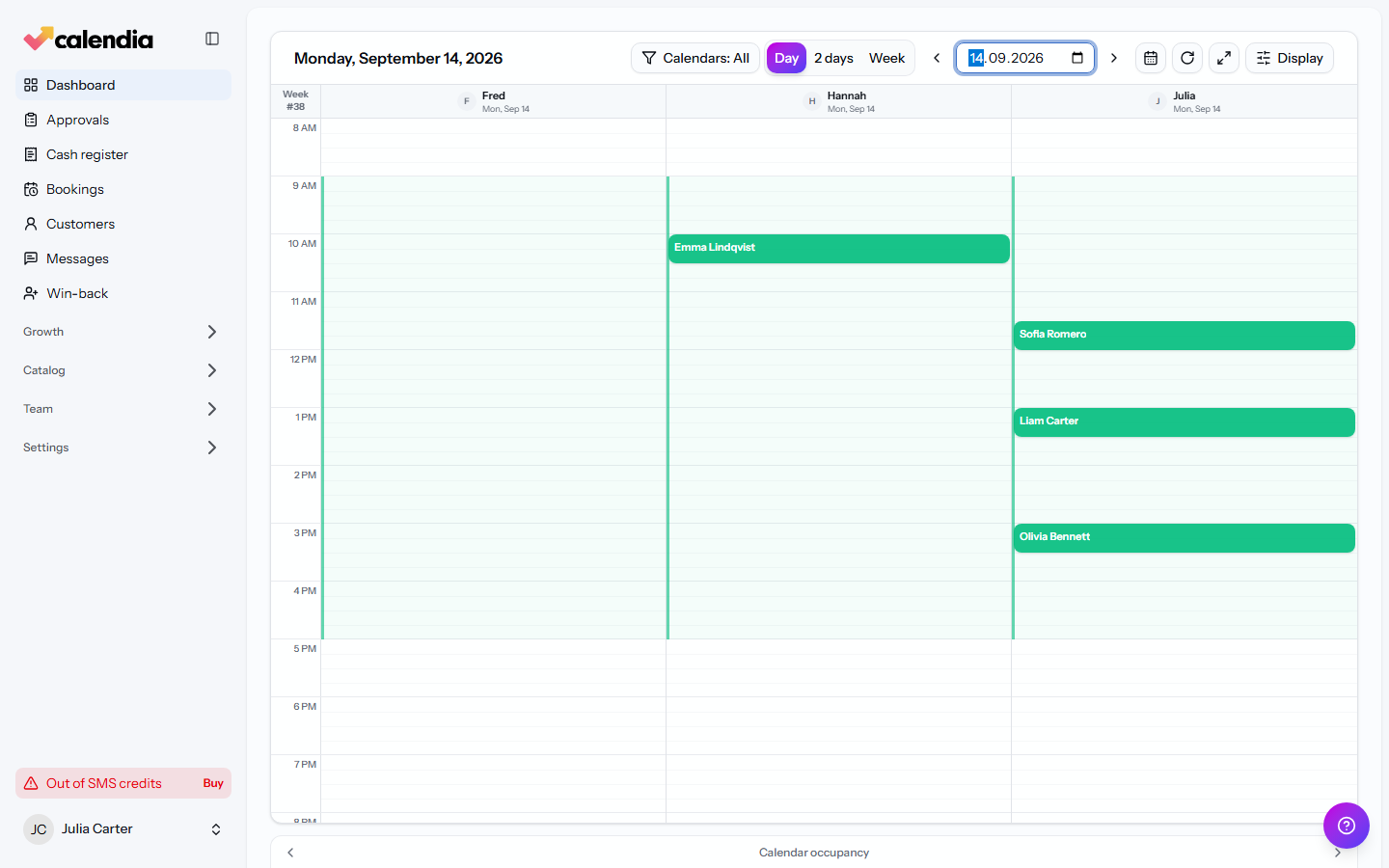Open the Dashboard page
The width and height of the screenshot is (1389, 868).
123,85
